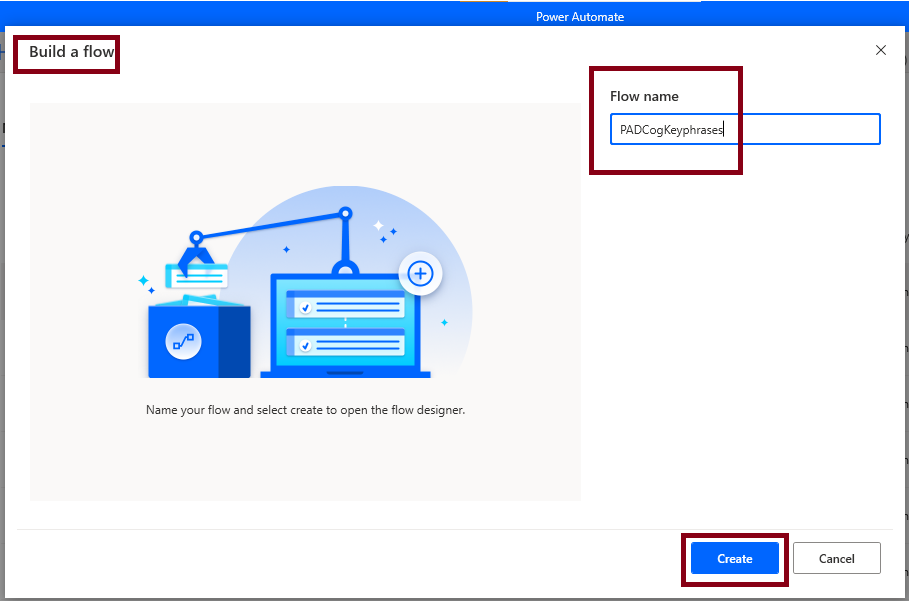Cancel the Build a flow dialog

[x=836, y=559]
